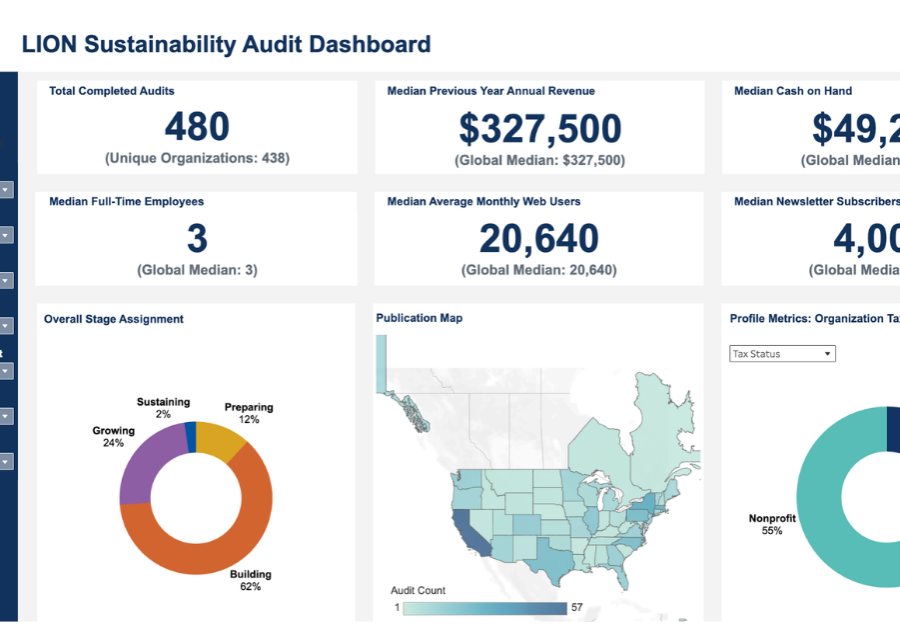
Task: Click the Nonprofit 55% label
Action: (x=772, y=524)
